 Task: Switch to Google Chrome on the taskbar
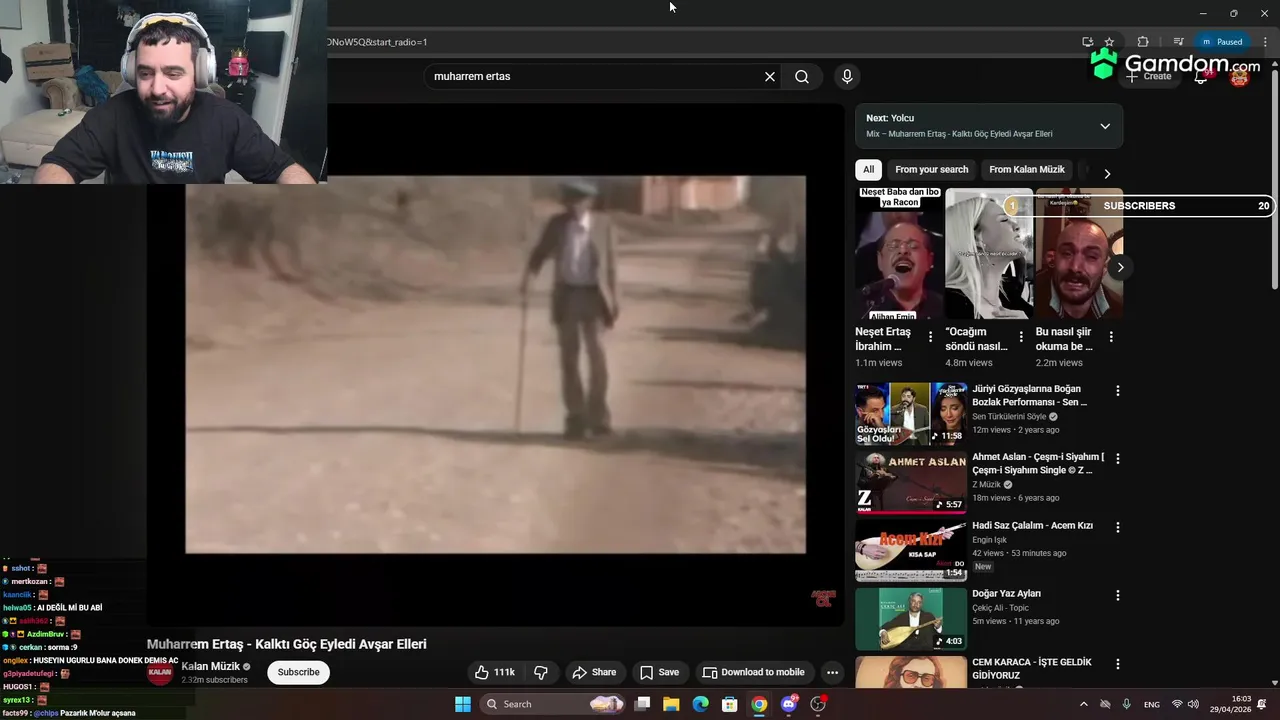760,704
